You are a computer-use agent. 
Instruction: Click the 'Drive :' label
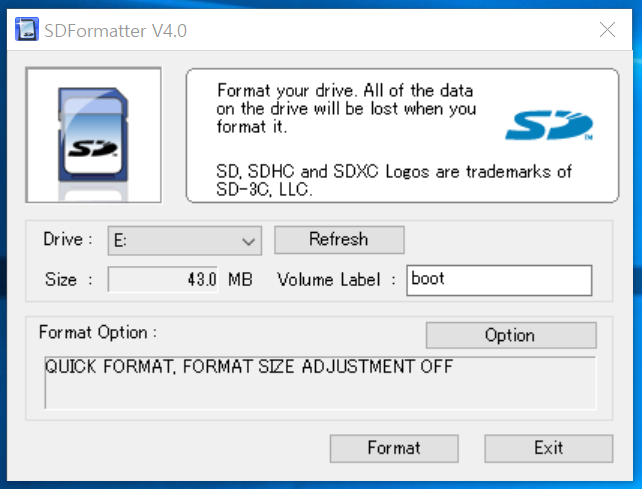(x=68, y=239)
